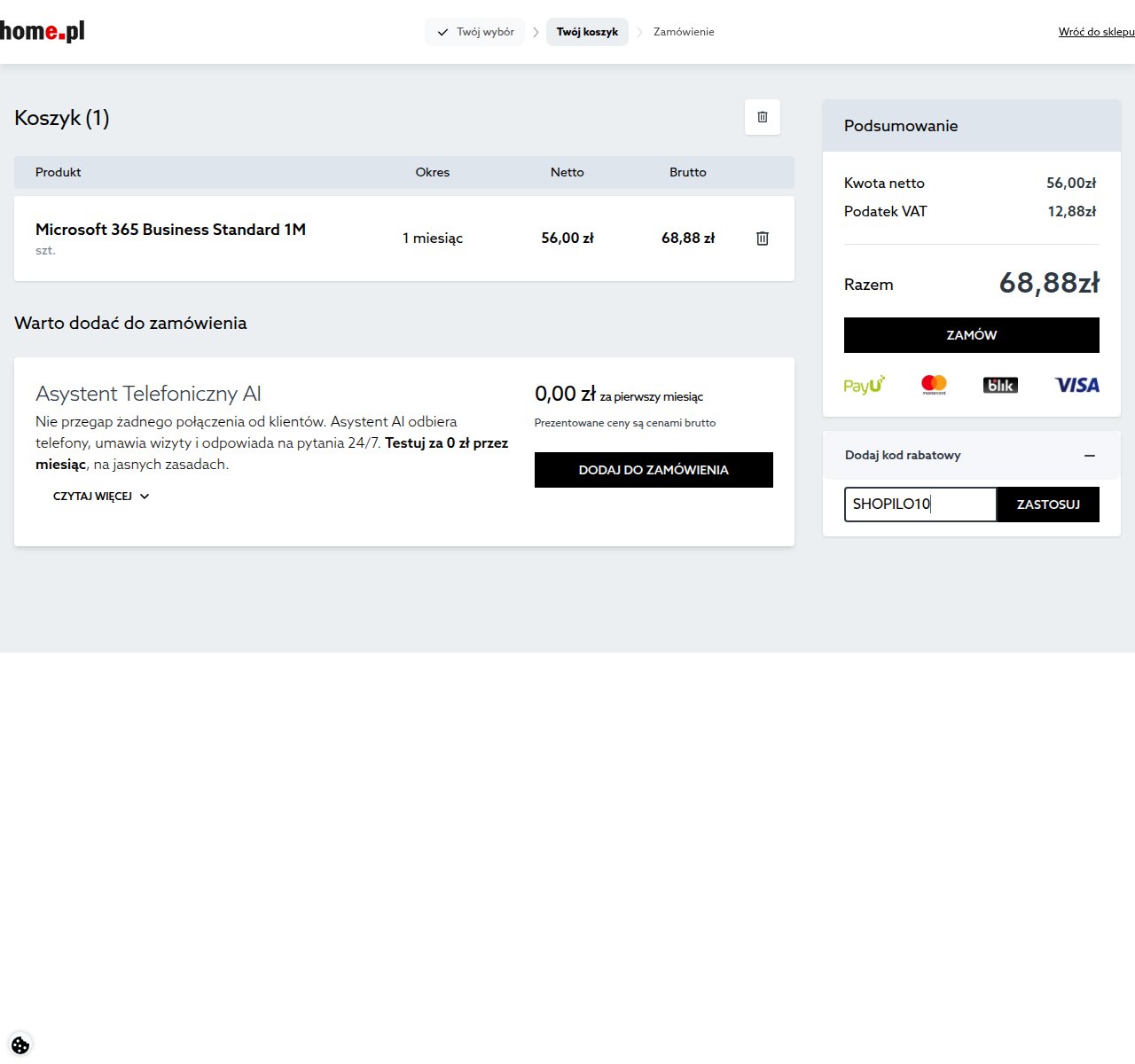Image resolution: width=1135 pixels, height=1064 pixels.
Task: Click the Podatek VAT amount 12,88zł
Action: [x=1071, y=212]
